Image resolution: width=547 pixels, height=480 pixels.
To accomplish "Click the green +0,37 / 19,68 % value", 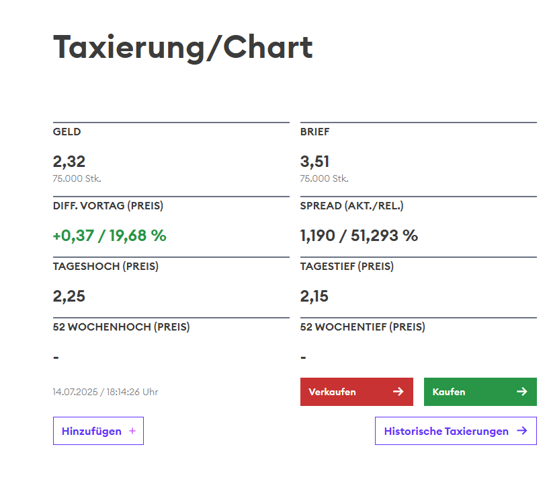I will tap(110, 236).
